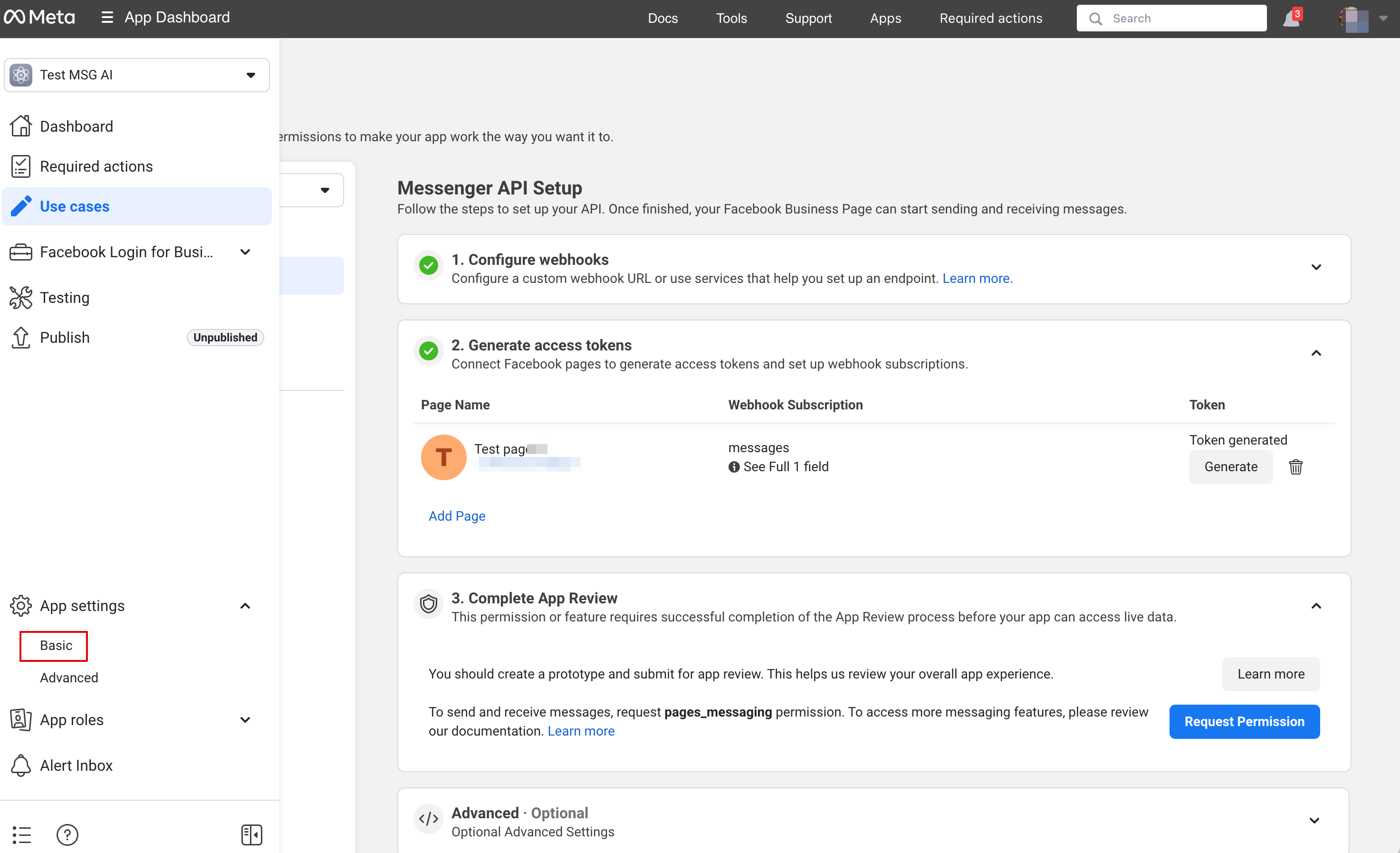Click the checklist icon at sidebar bottom
Viewport: 1400px width, 853px height.
21,834
